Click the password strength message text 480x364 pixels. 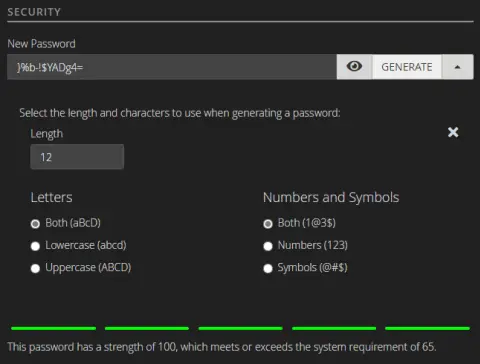coord(222,347)
